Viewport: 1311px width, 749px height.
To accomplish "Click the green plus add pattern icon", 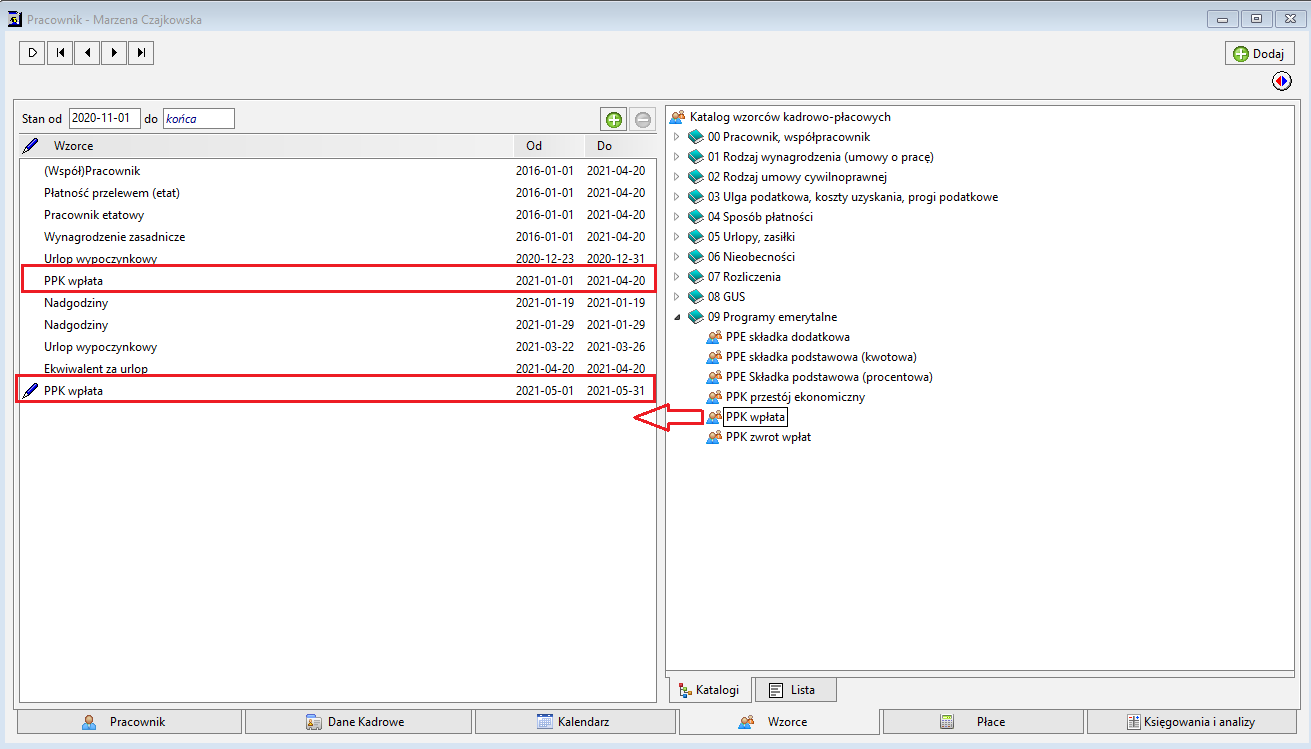I will pos(613,119).
